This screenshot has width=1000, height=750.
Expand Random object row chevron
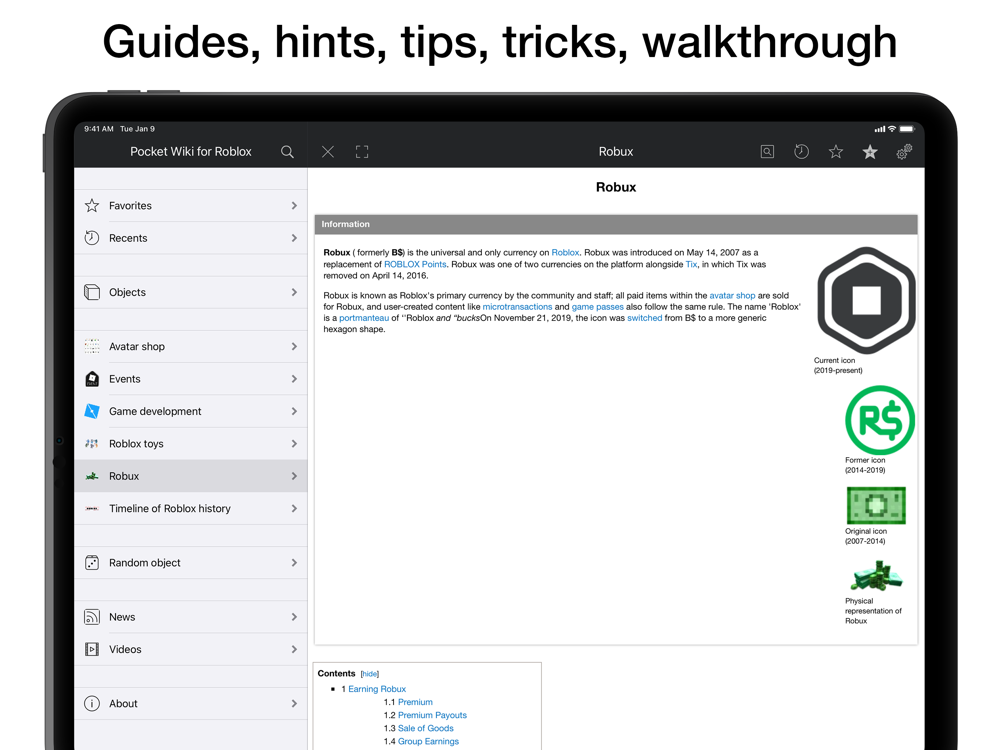(x=294, y=562)
